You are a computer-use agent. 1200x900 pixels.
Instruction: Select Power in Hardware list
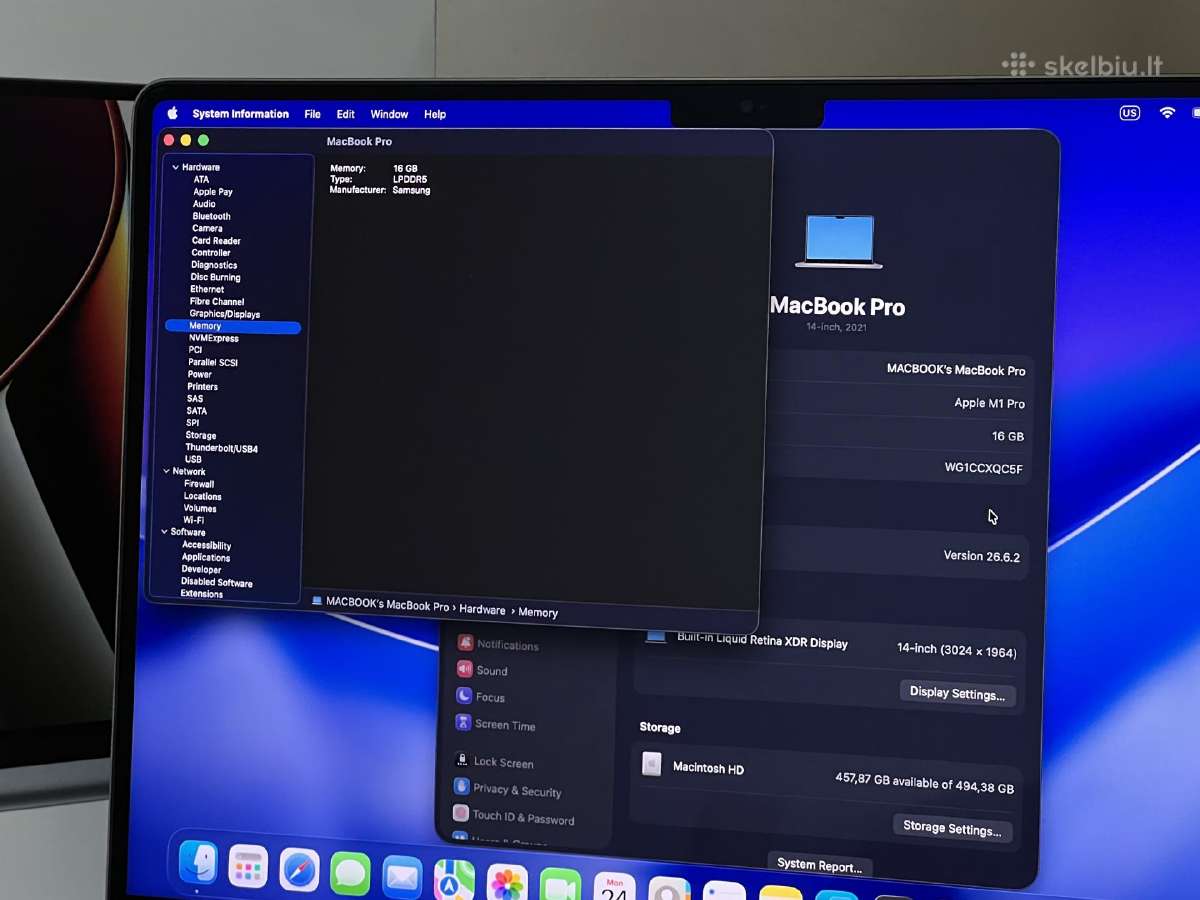point(200,374)
